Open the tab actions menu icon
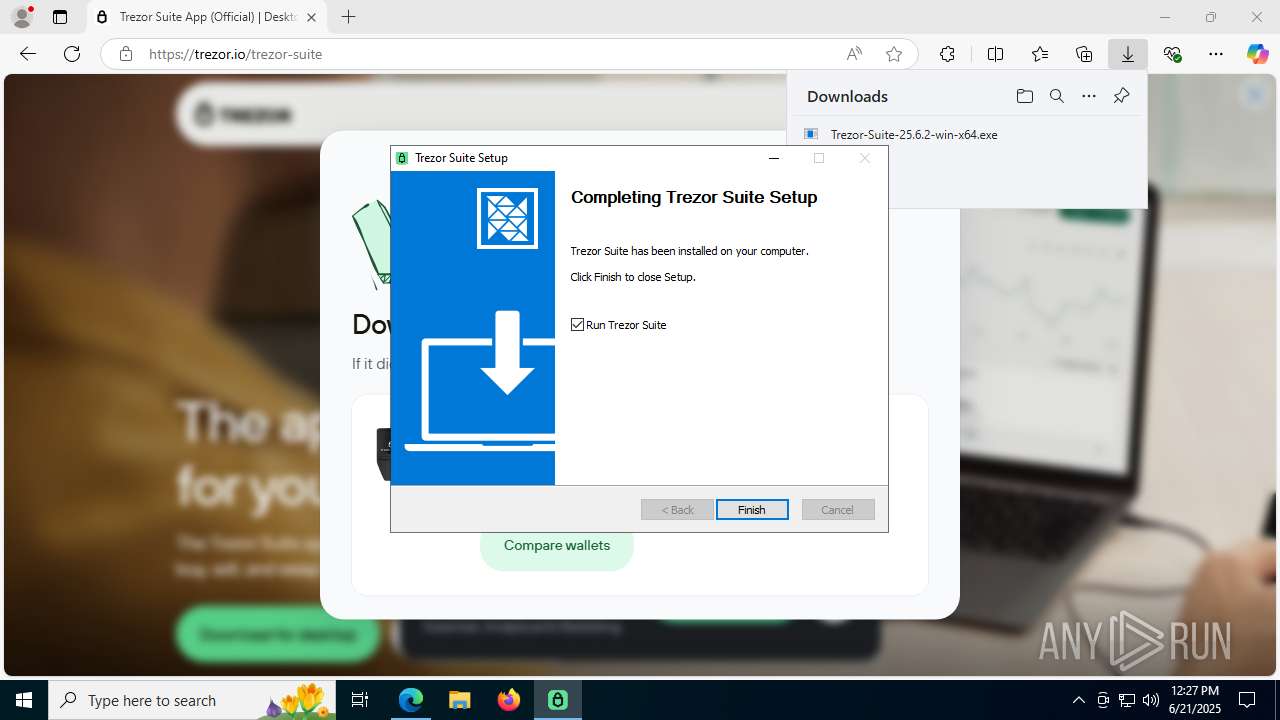 (x=60, y=17)
